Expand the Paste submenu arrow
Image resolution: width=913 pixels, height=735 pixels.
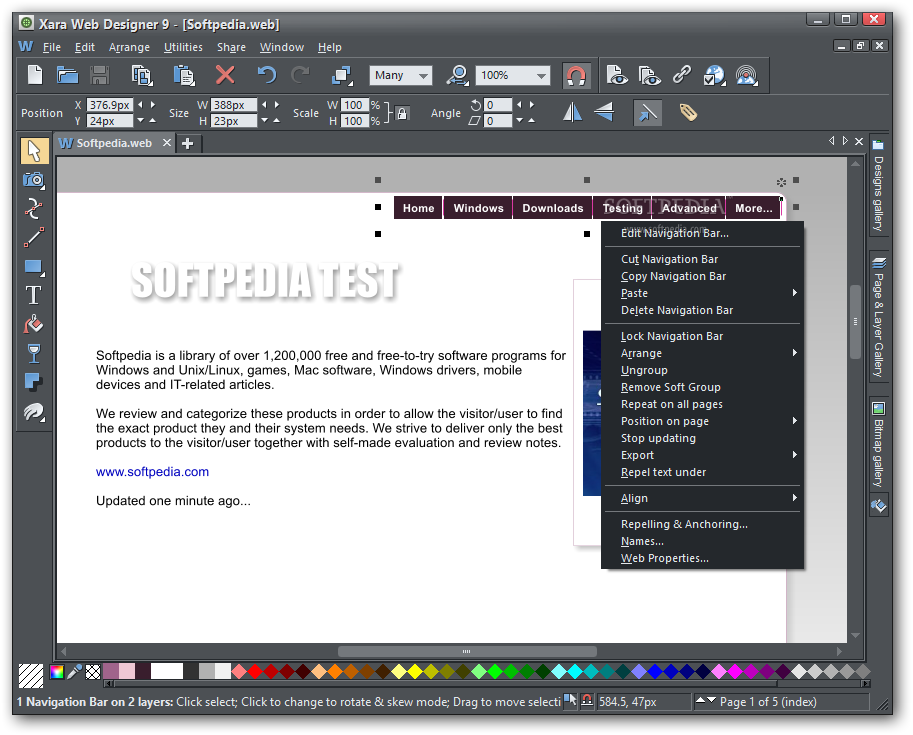(x=794, y=293)
